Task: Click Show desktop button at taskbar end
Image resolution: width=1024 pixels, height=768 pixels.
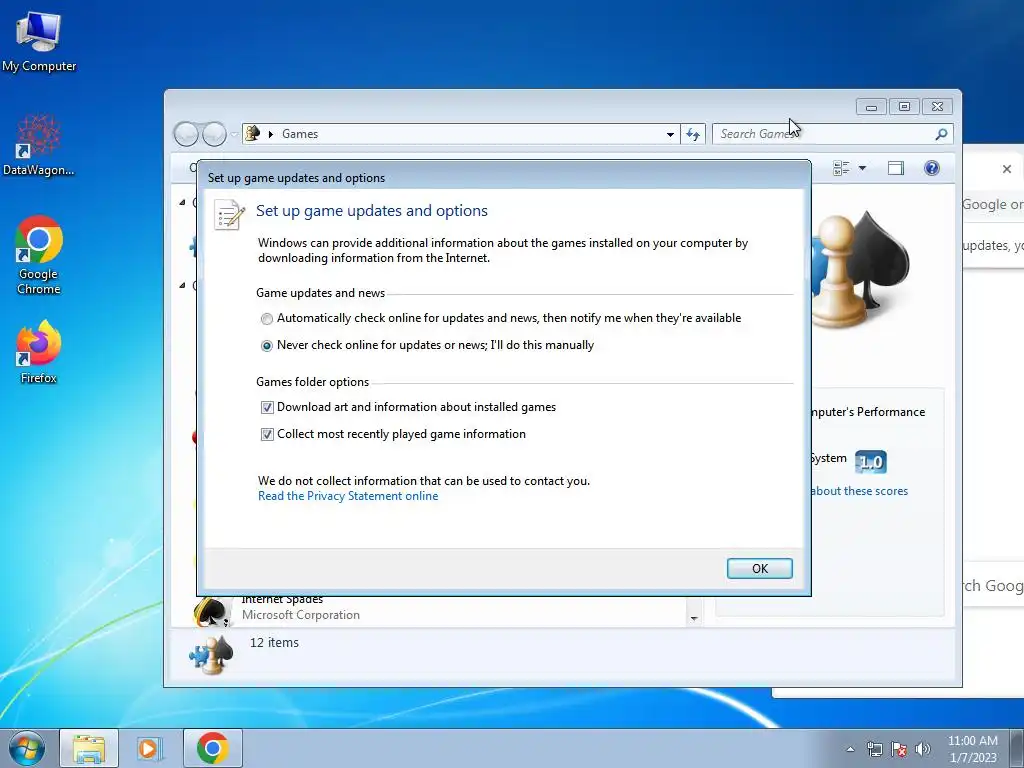Action: [1017, 748]
